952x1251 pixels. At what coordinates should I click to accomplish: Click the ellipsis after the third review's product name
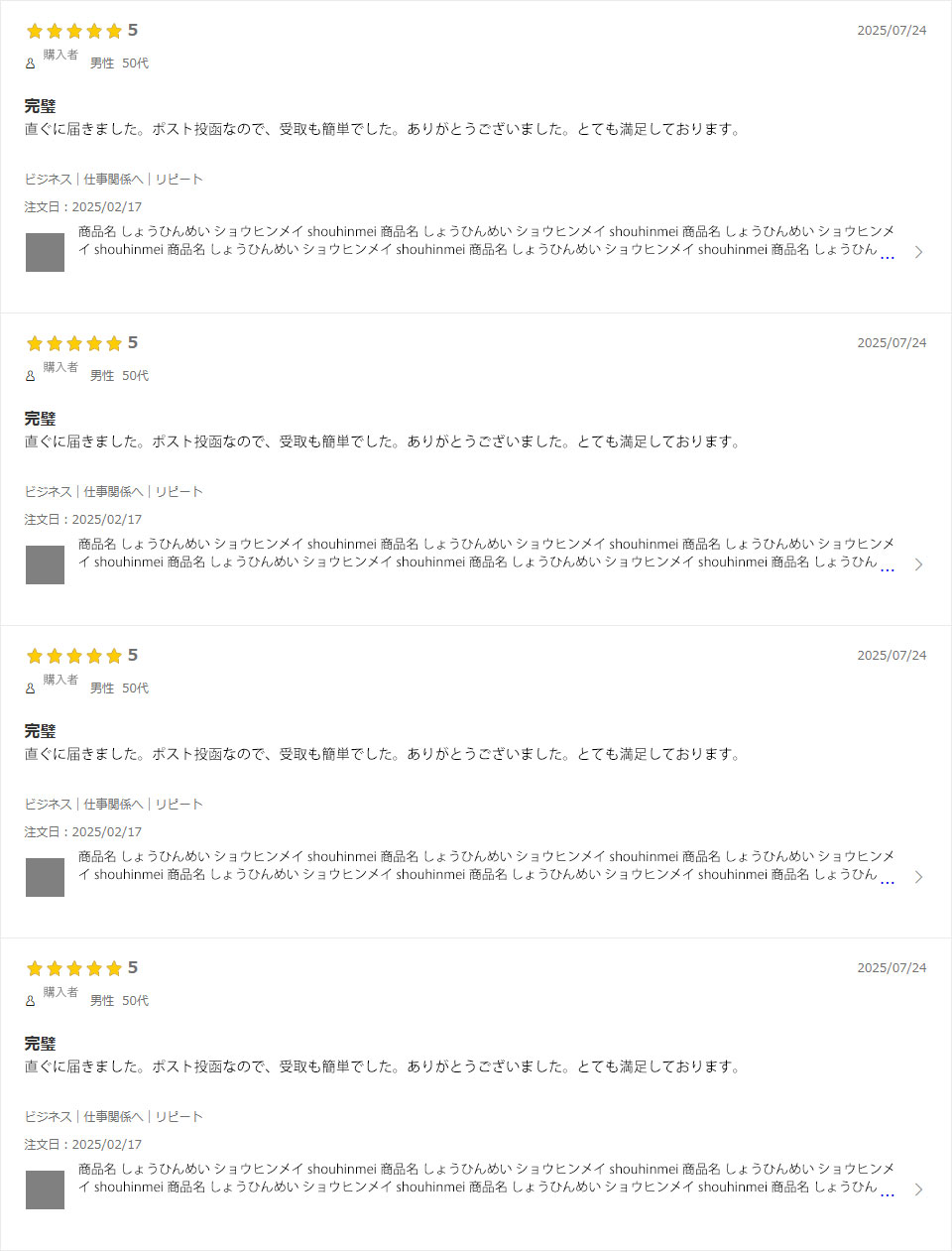click(888, 881)
